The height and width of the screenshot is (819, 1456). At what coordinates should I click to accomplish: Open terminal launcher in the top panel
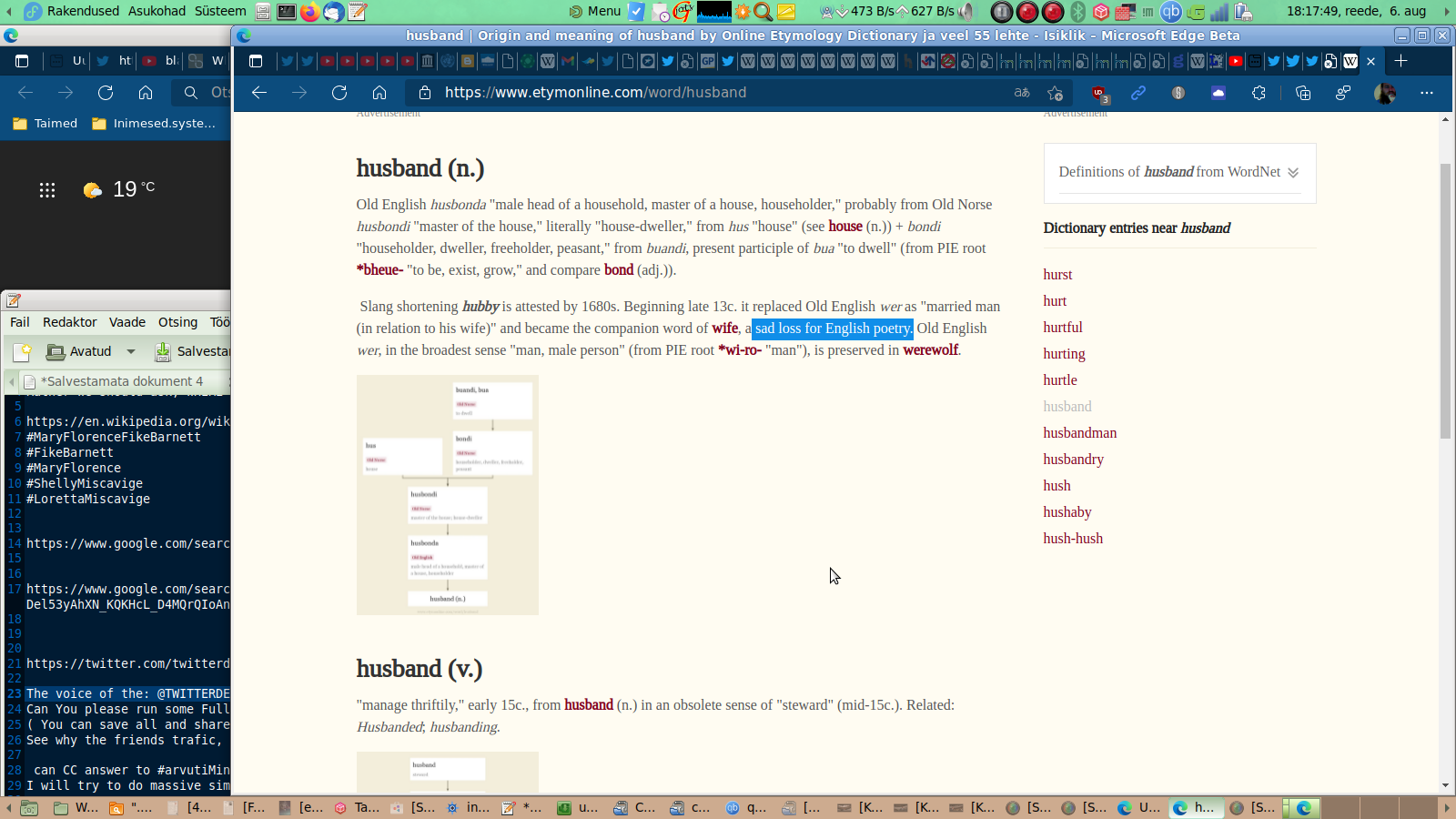click(x=287, y=12)
